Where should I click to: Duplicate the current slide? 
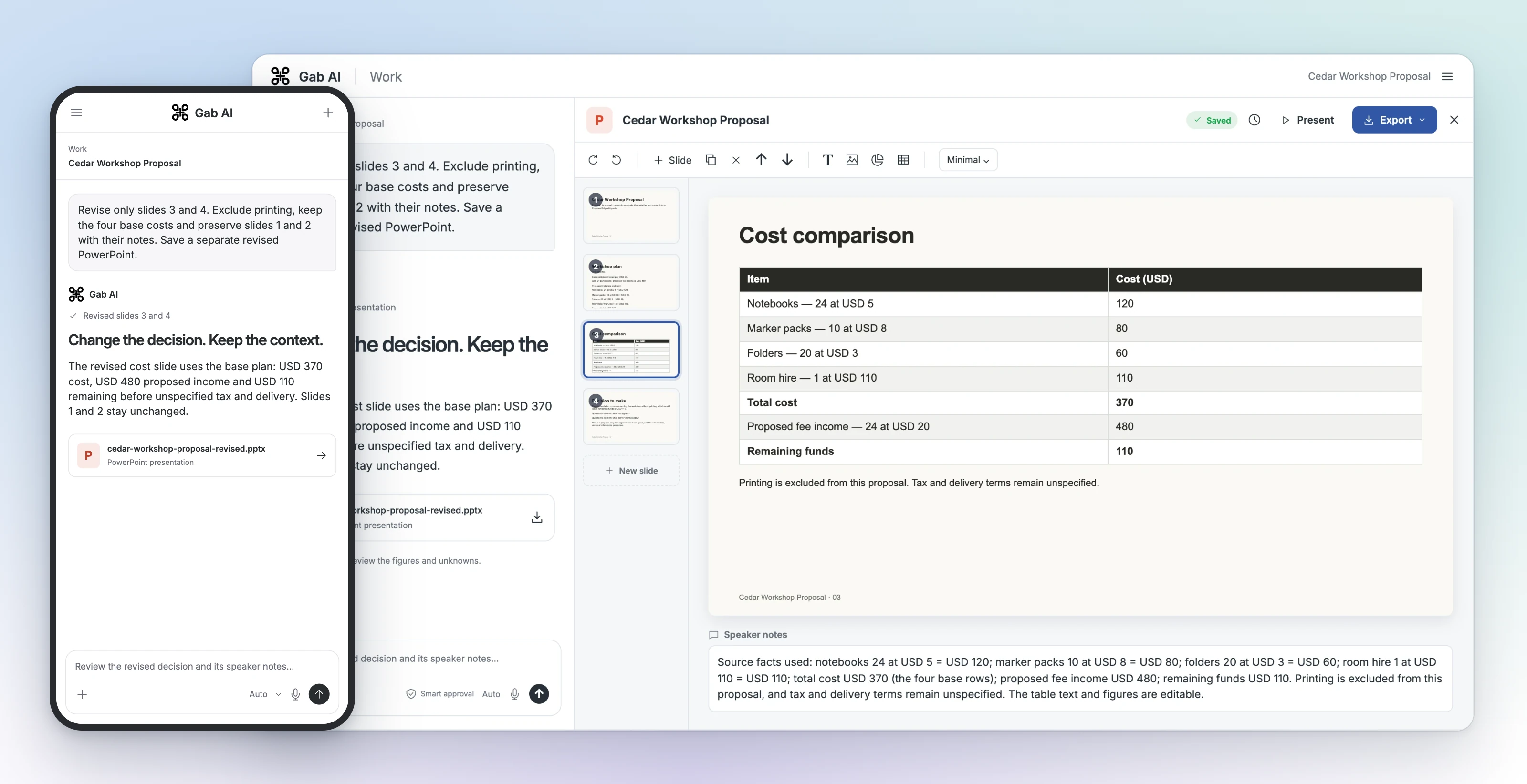coord(711,160)
